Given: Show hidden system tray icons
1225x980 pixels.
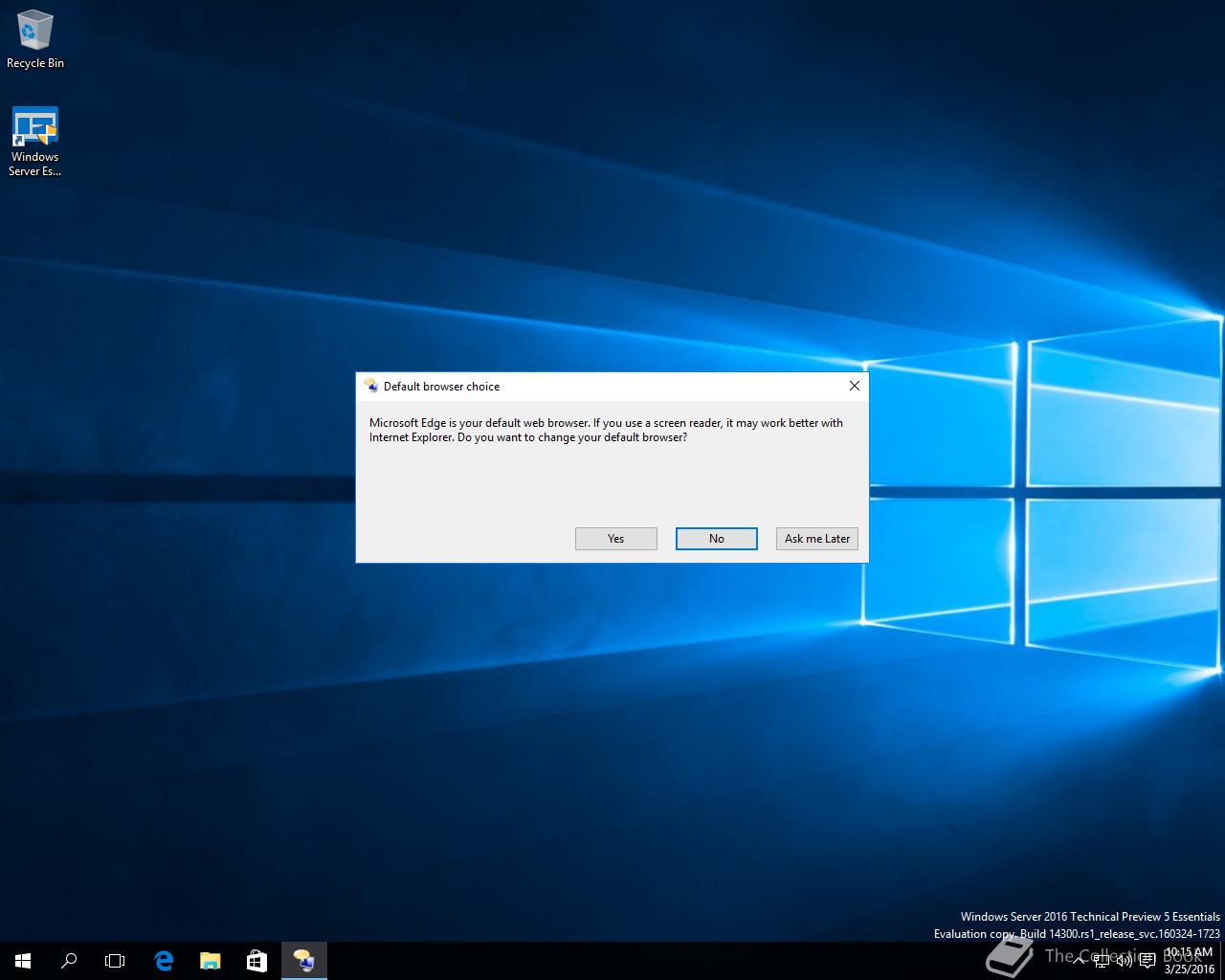Looking at the screenshot, I should tap(1080, 961).
